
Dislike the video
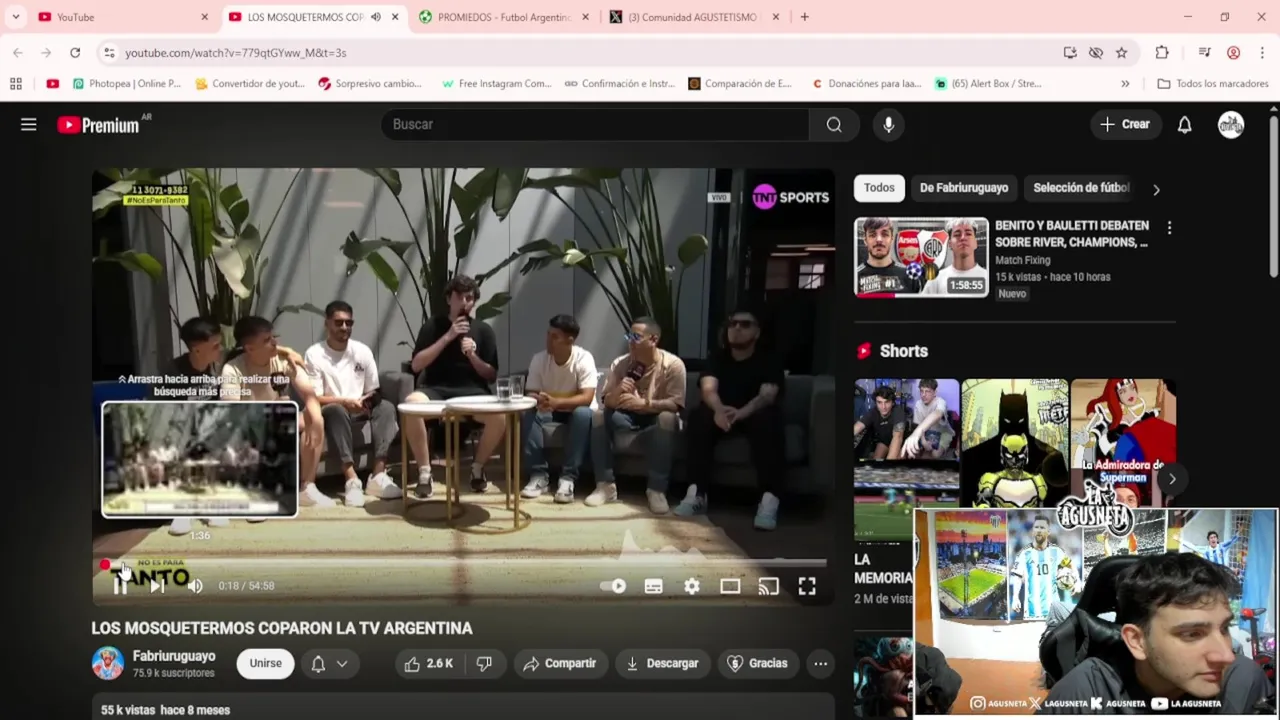tap(484, 663)
